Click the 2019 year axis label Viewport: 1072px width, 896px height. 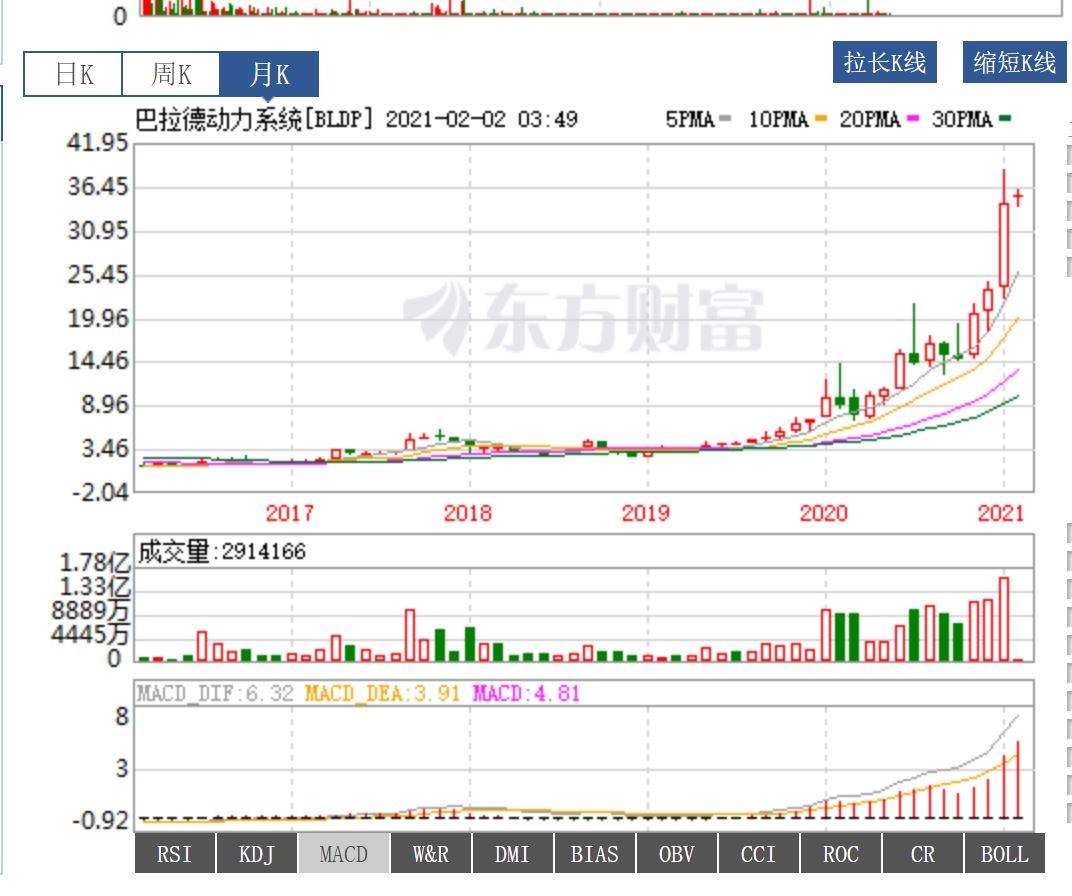tap(645, 513)
